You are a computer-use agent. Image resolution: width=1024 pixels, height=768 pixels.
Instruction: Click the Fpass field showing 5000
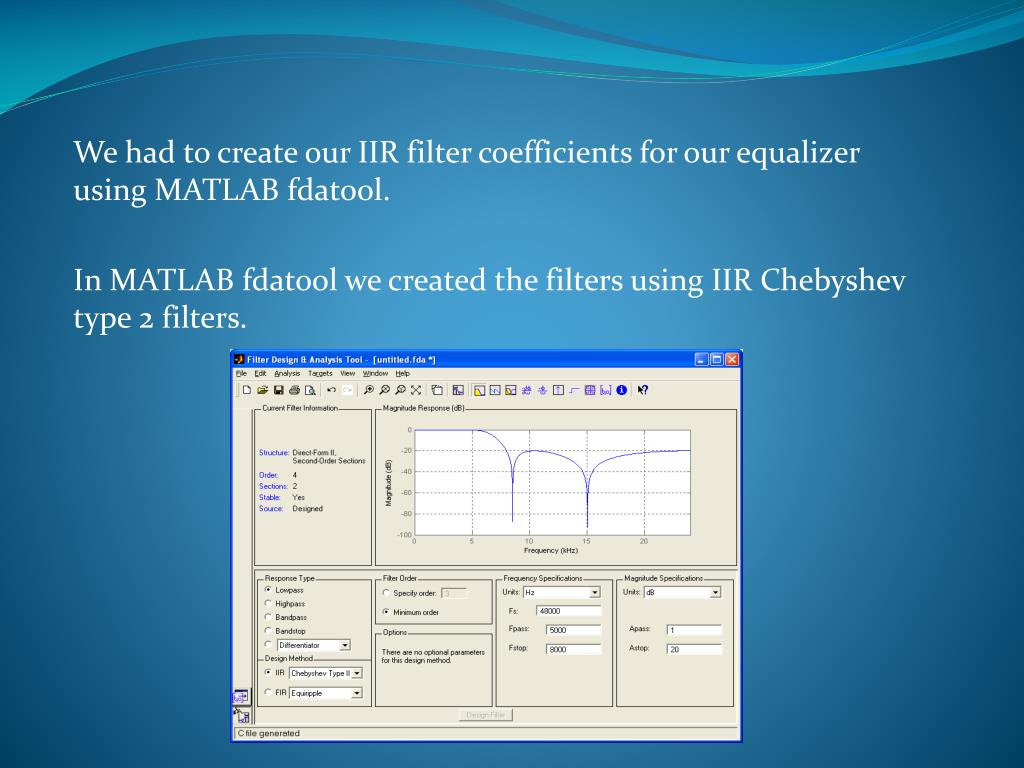tap(573, 630)
